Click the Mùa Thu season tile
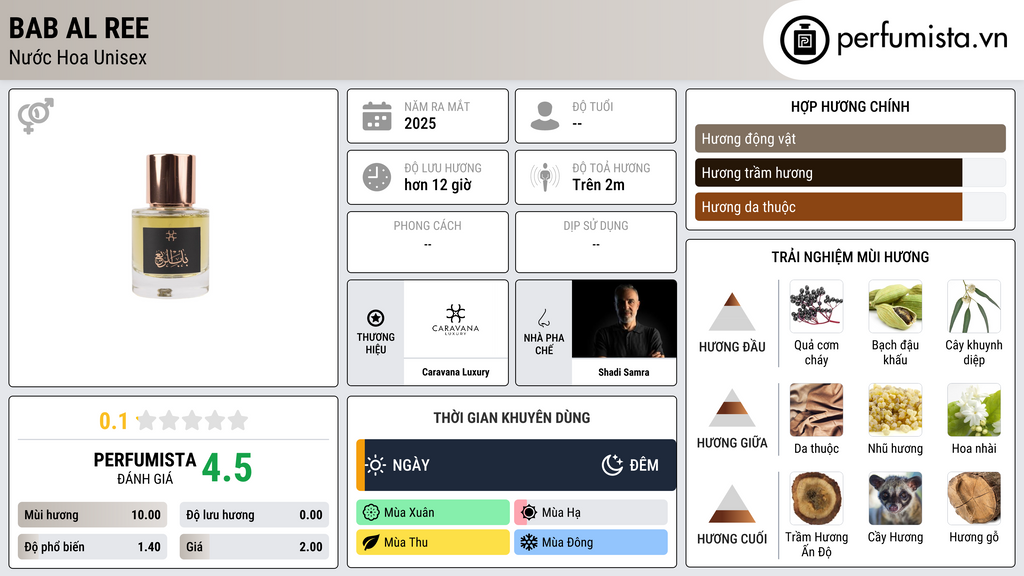Screen dimensions: 1024x576 [433, 543]
